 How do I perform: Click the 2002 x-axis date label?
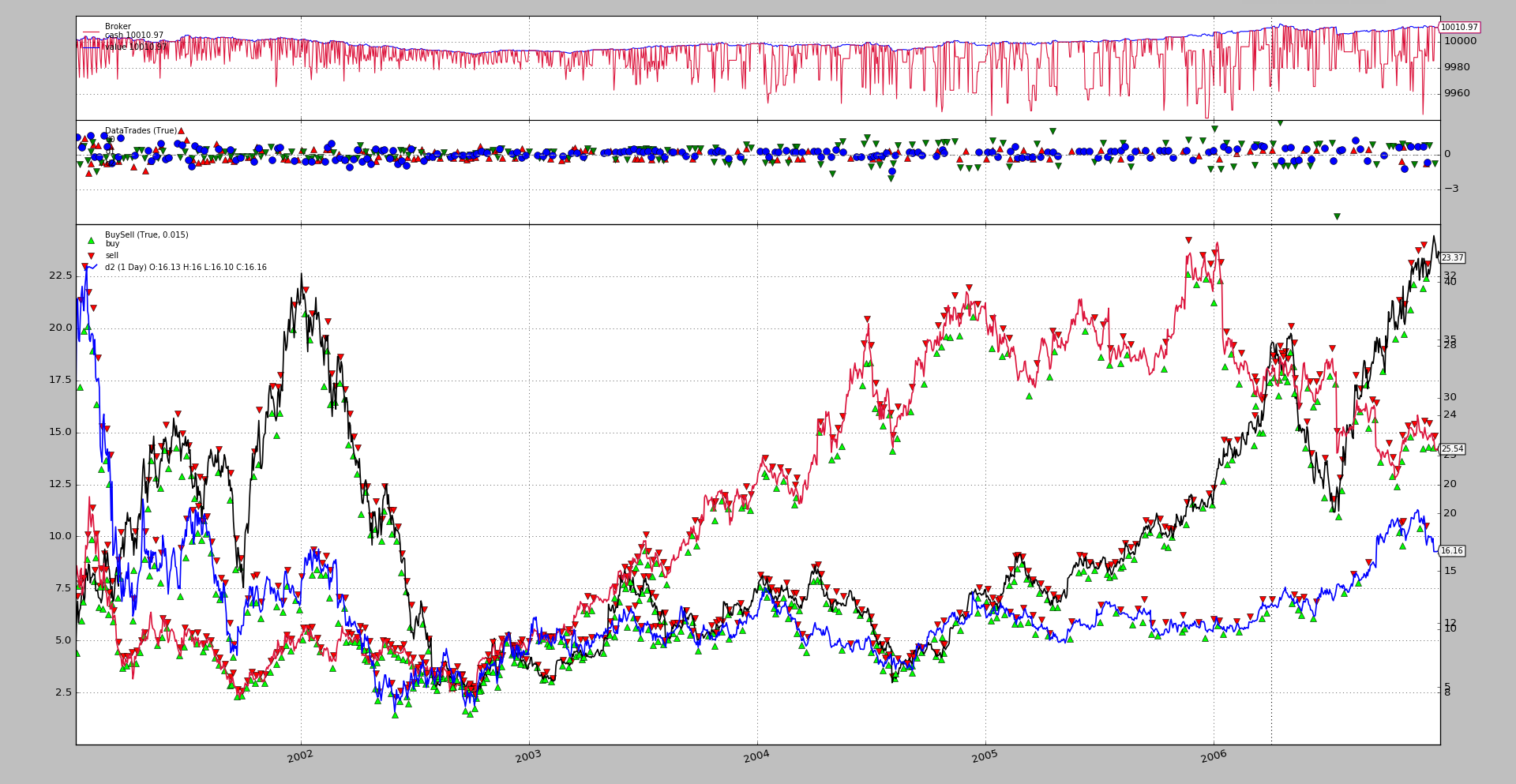(300, 756)
